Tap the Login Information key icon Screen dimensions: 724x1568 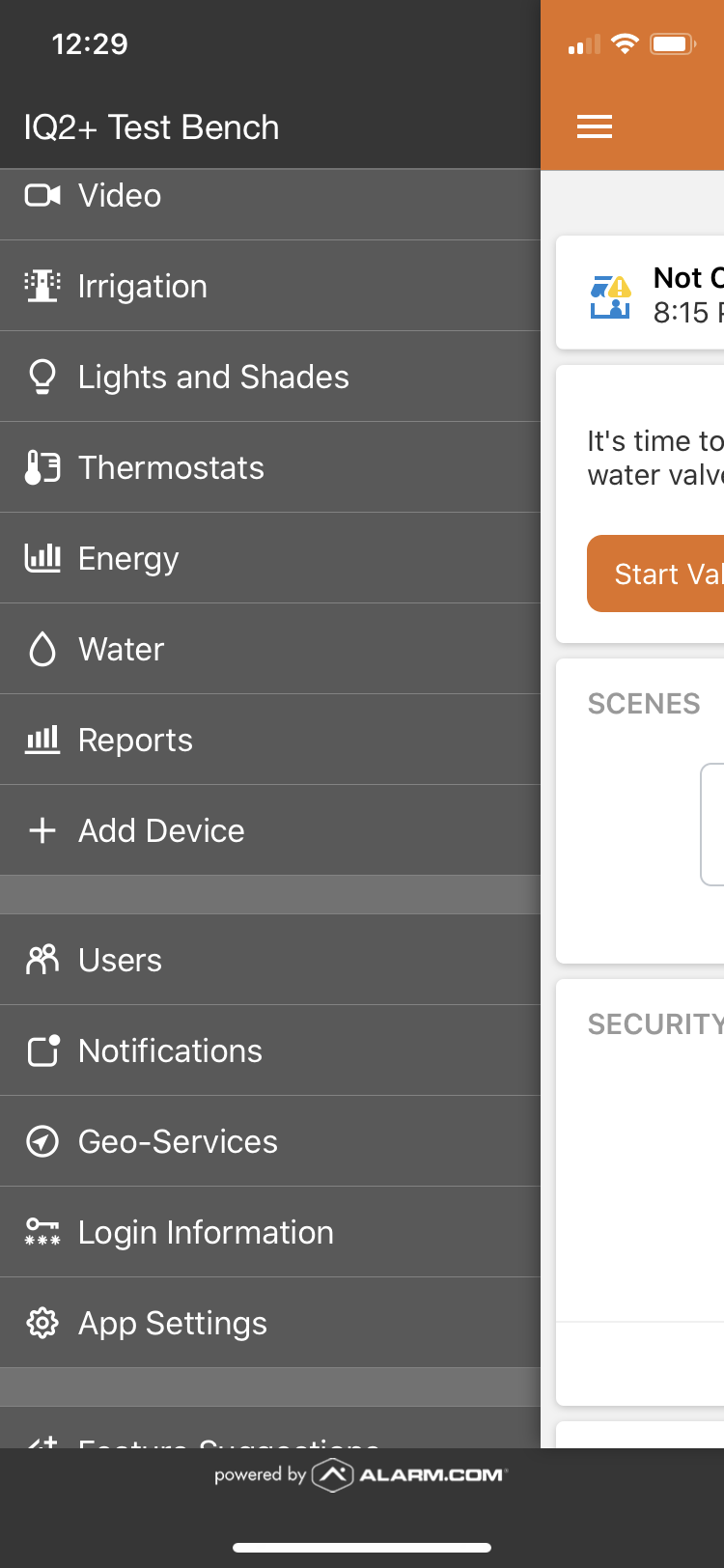click(42, 1233)
